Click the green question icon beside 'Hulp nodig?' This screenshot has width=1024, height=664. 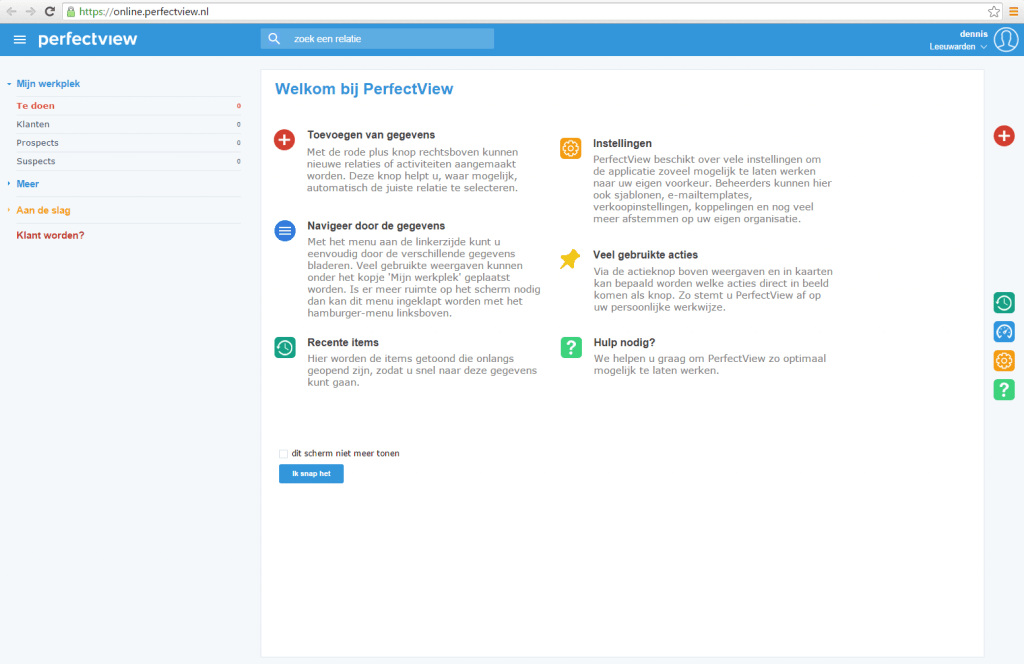(x=571, y=347)
